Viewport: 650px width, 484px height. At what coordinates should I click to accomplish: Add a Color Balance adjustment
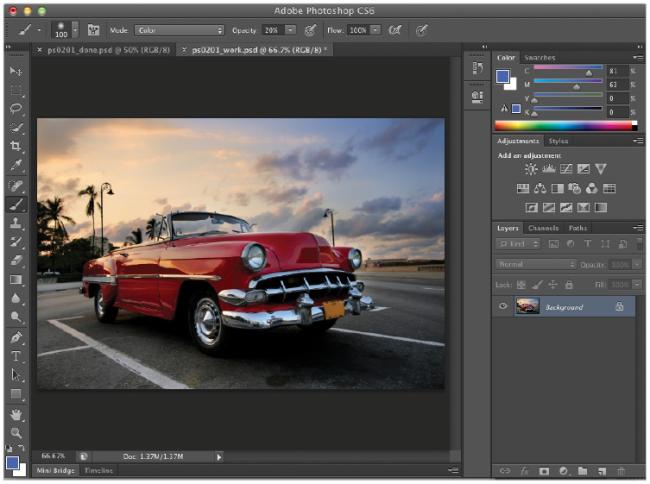pos(540,189)
